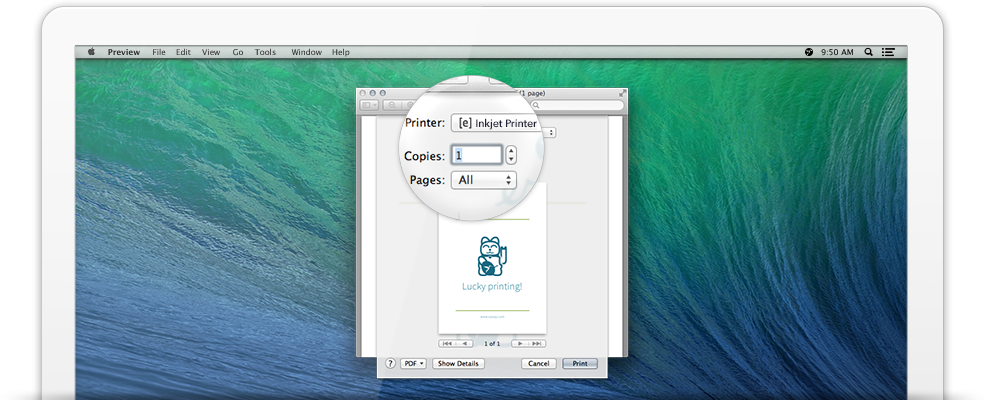Increase copies with the stepper up arrow
The width and height of the screenshot is (985, 400).
click(511, 151)
